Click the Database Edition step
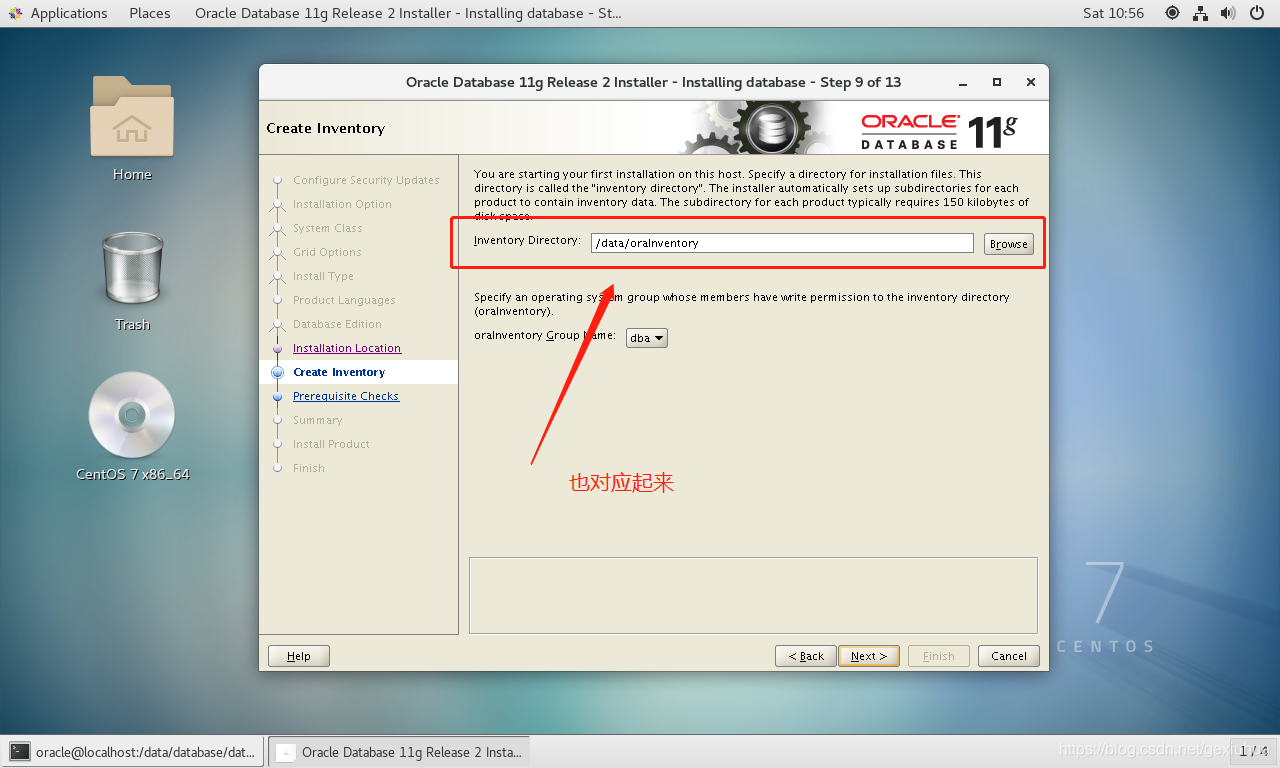 point(337,324)
